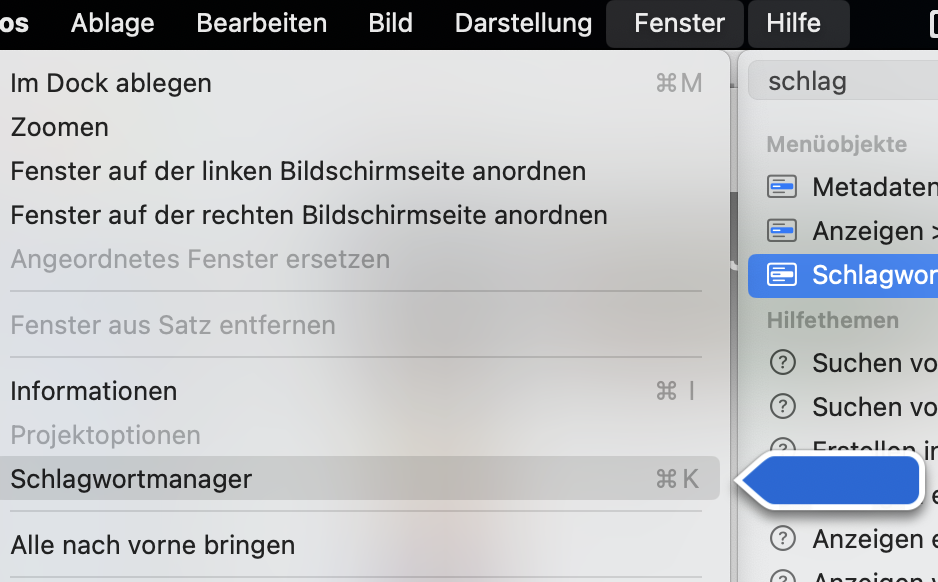The image size is (938, 582).
Task: Click question mark icon of second 'Suchen vo' topic
Action: point(781,407)
